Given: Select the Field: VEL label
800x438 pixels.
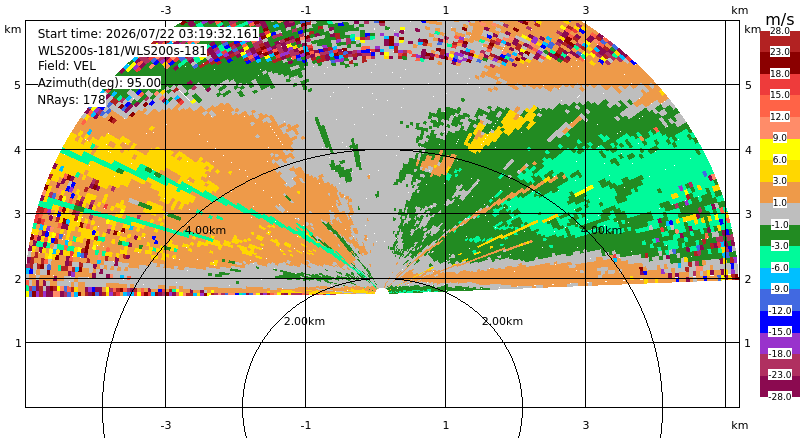Looking at the screenshot, I should pos(67,66).
